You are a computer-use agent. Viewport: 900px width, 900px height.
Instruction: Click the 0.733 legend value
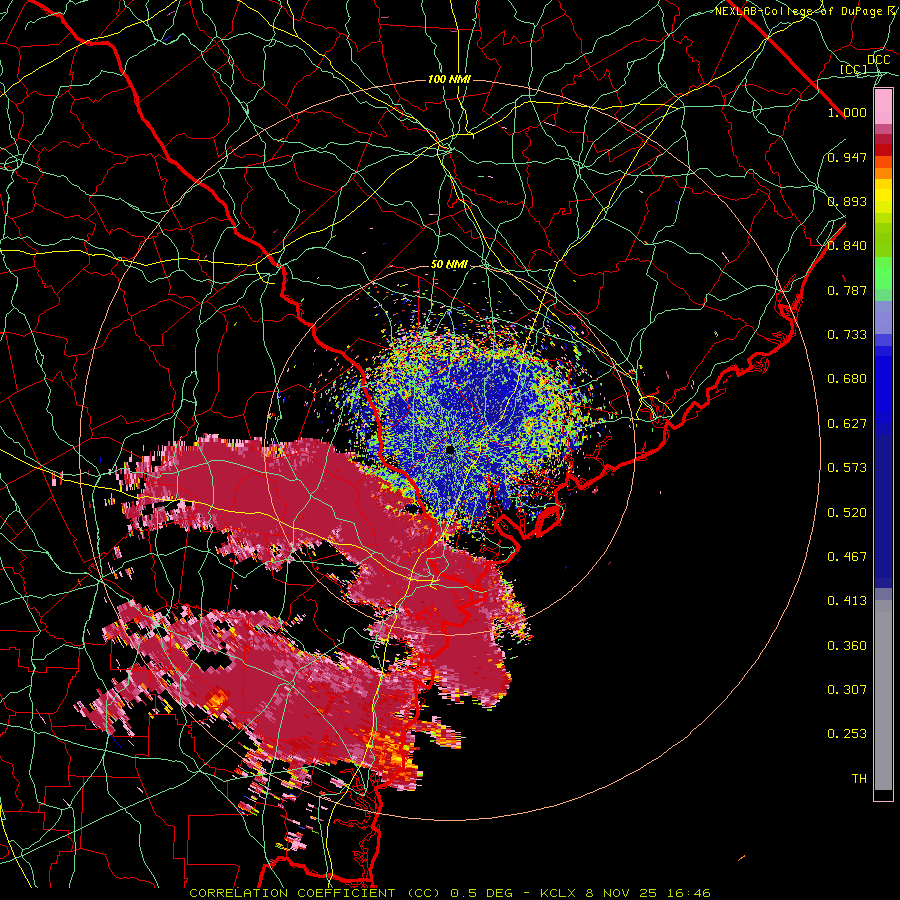pyautogui.click(x=847, y=335)
